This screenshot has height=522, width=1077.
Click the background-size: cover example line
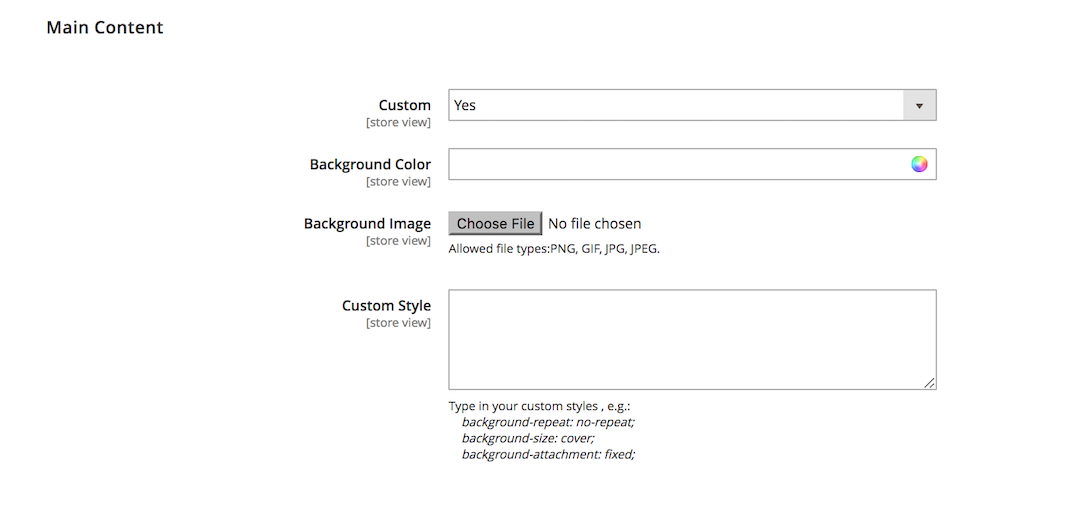(x=528, y=438)
